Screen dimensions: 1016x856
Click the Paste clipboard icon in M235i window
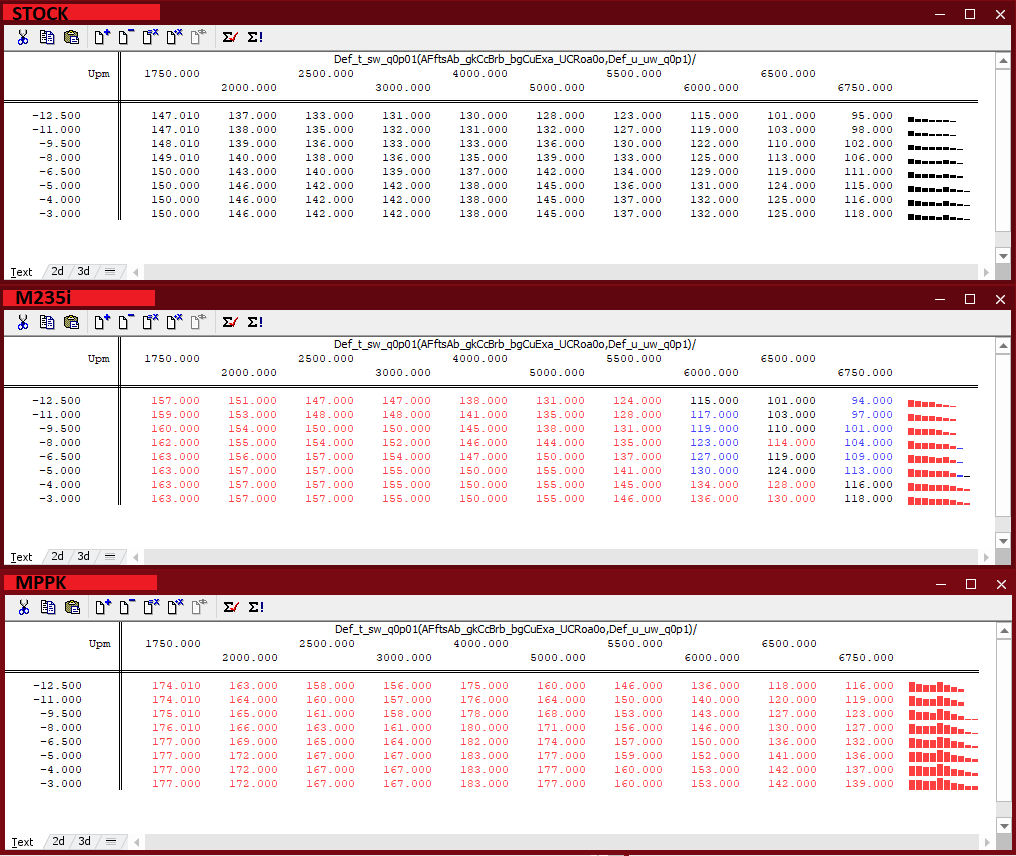pos(71,323)
